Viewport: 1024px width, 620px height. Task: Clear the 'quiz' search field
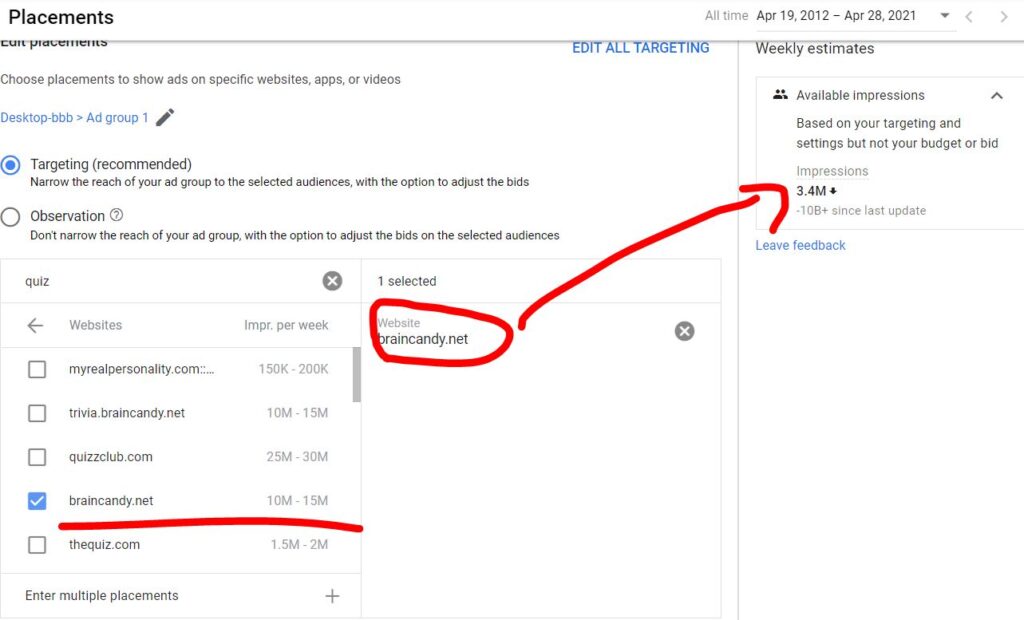pos(332,281)
